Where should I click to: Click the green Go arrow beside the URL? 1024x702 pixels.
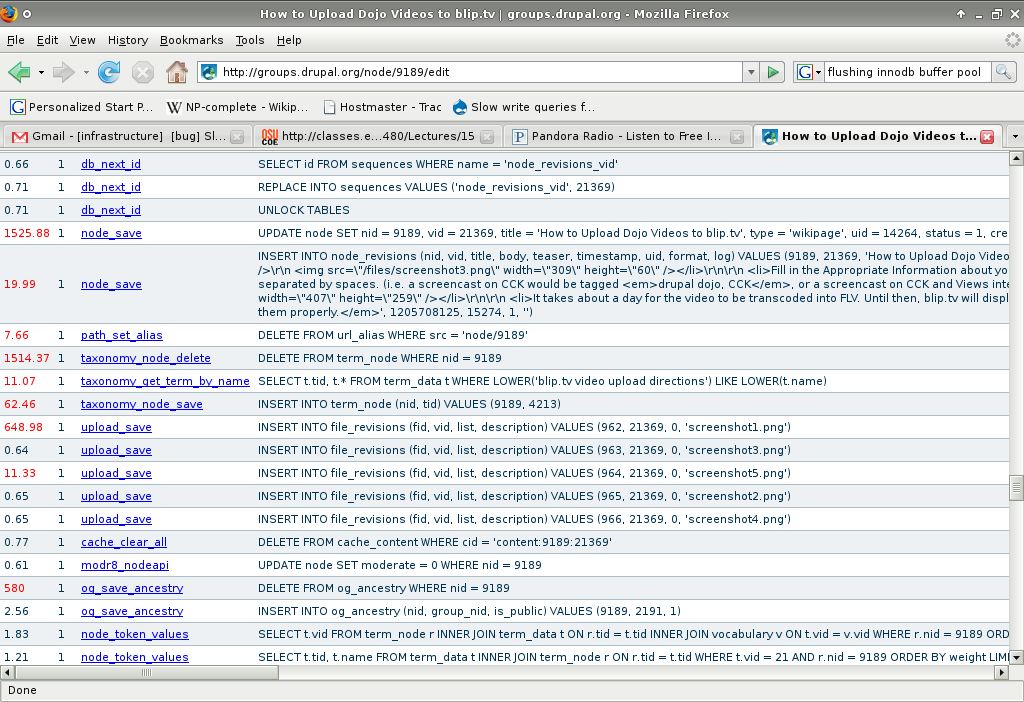773,72
